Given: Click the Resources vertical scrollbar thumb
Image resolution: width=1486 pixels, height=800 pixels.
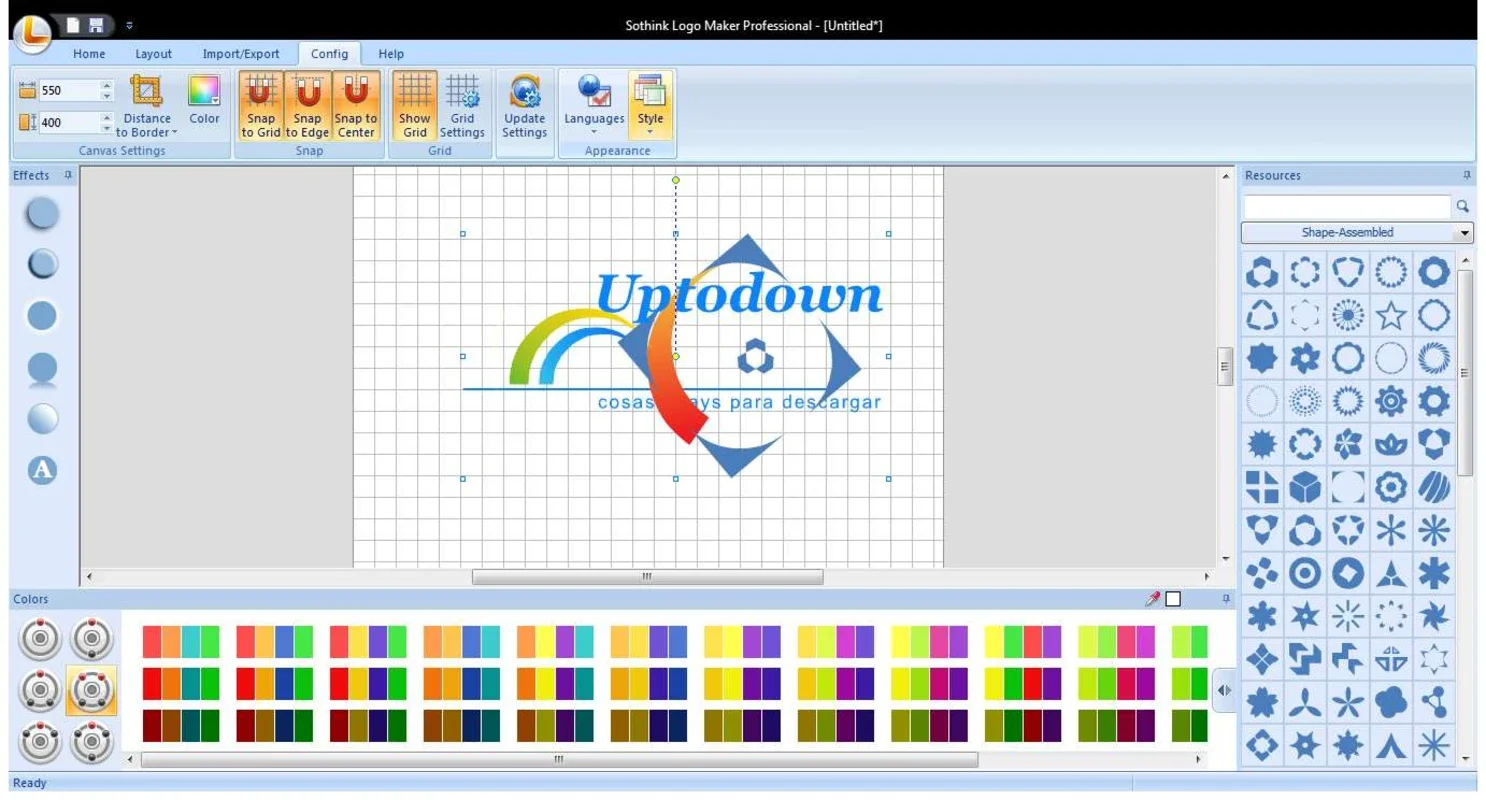Looking at the screenshot, I should coord(1466,372).
